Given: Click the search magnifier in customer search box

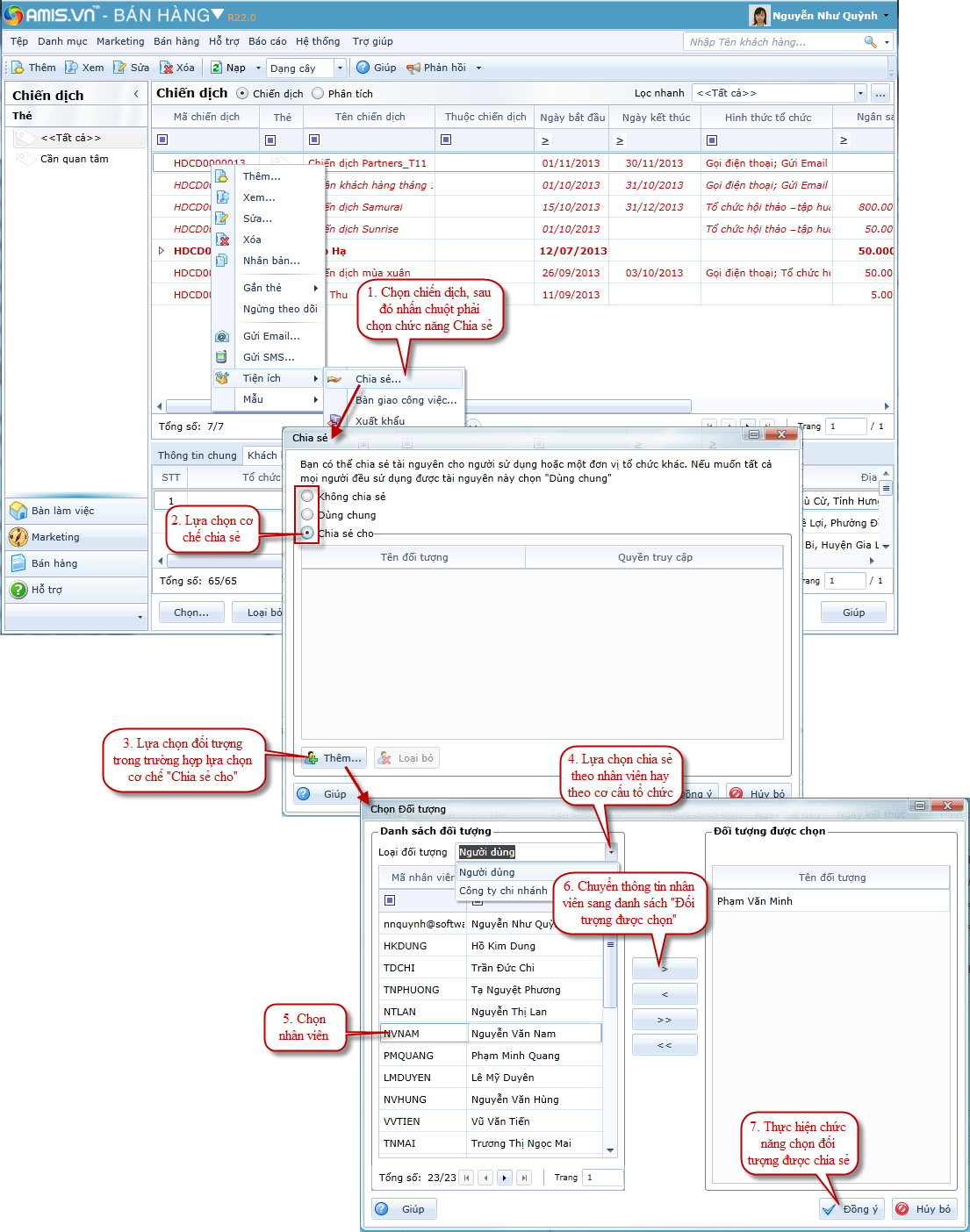Looking at the screenshot, I should [x=870, y=42].
